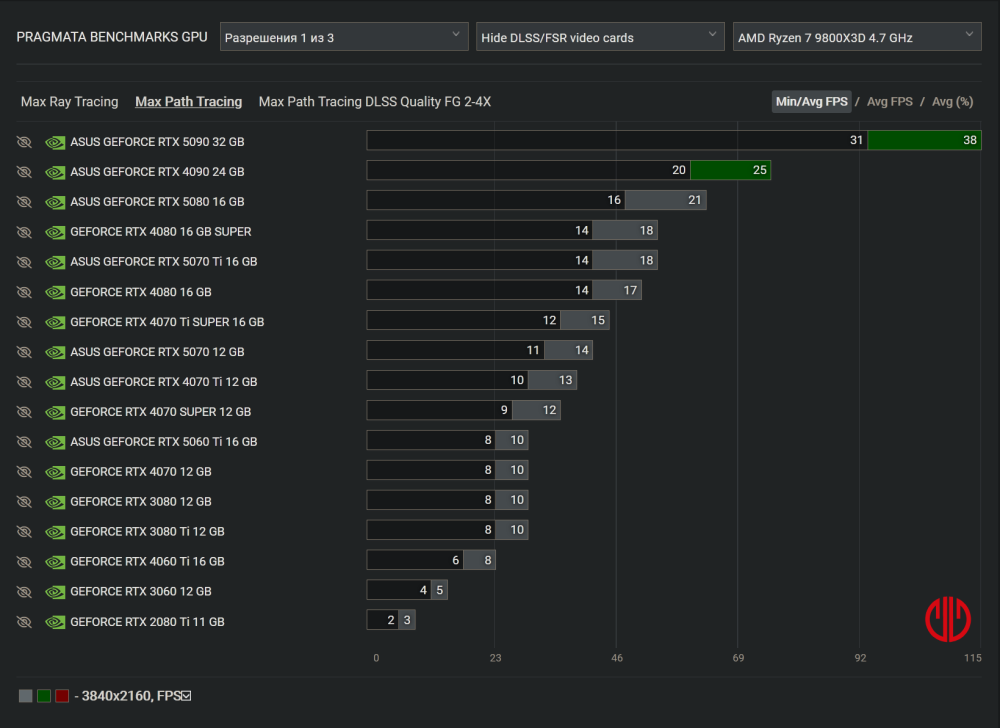Toggle eye icon for GeForce RTX 3080 12 GB
This screenshot has height=728, width=1000.
[x=24, y=502]
